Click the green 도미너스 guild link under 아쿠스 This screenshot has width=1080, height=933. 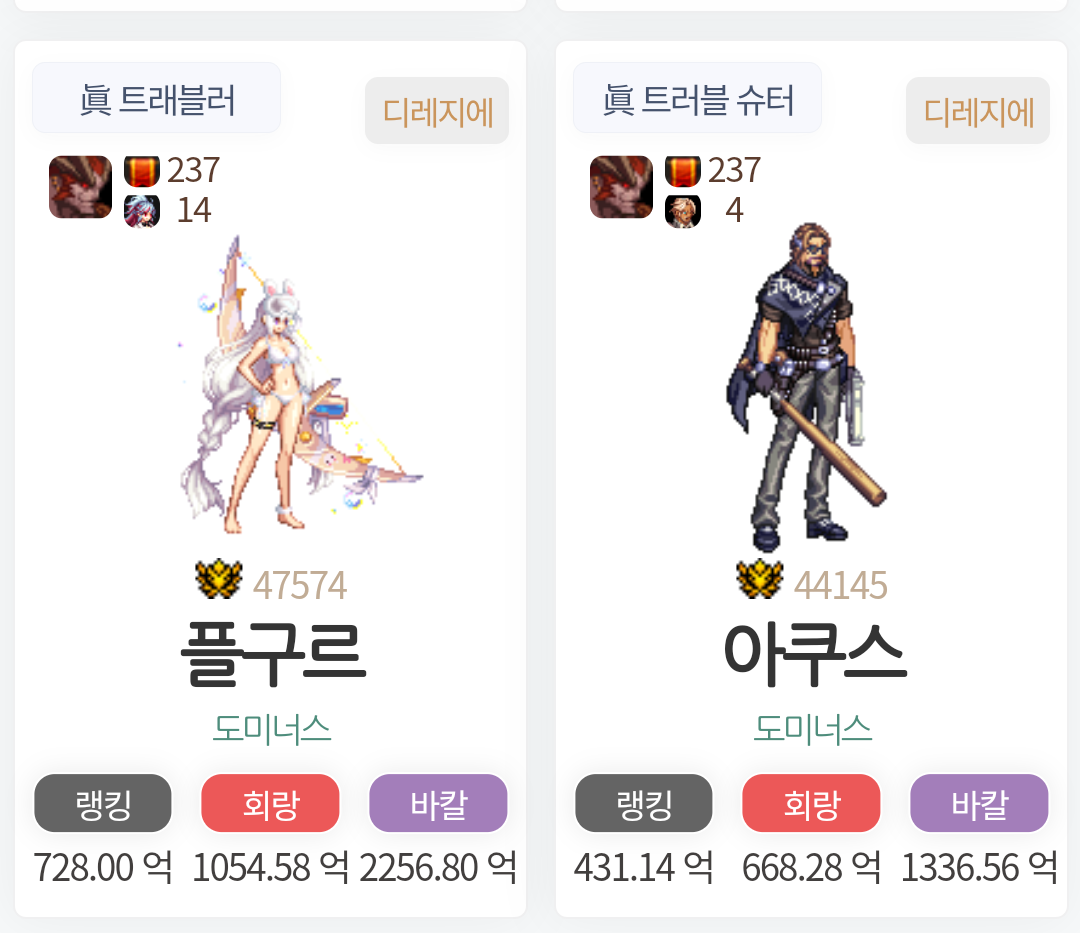coord(813,728)
